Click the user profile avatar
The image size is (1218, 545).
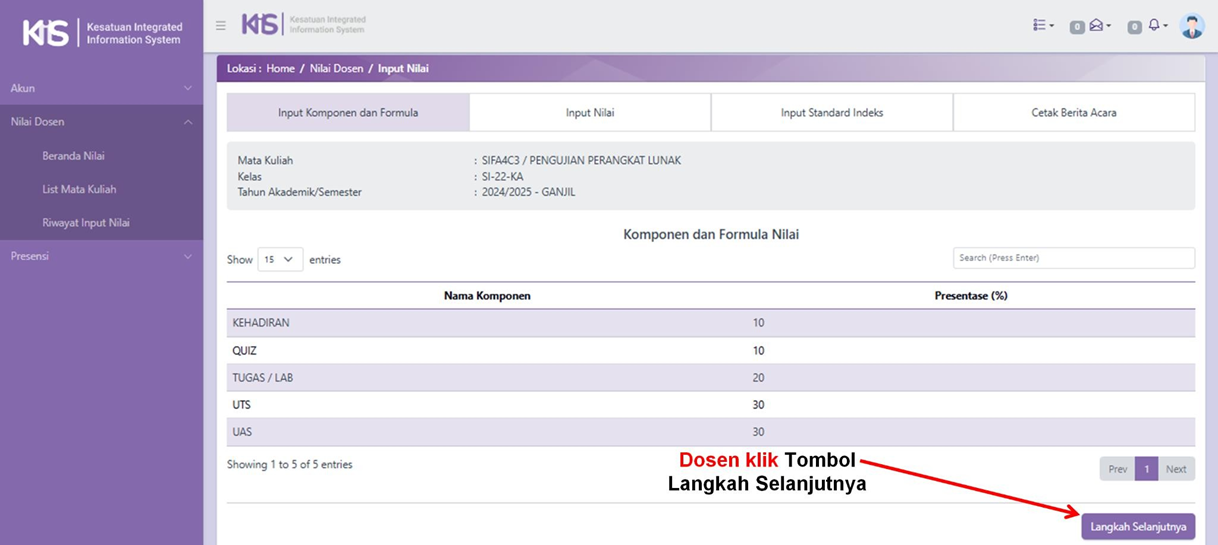click(1191, 26)
